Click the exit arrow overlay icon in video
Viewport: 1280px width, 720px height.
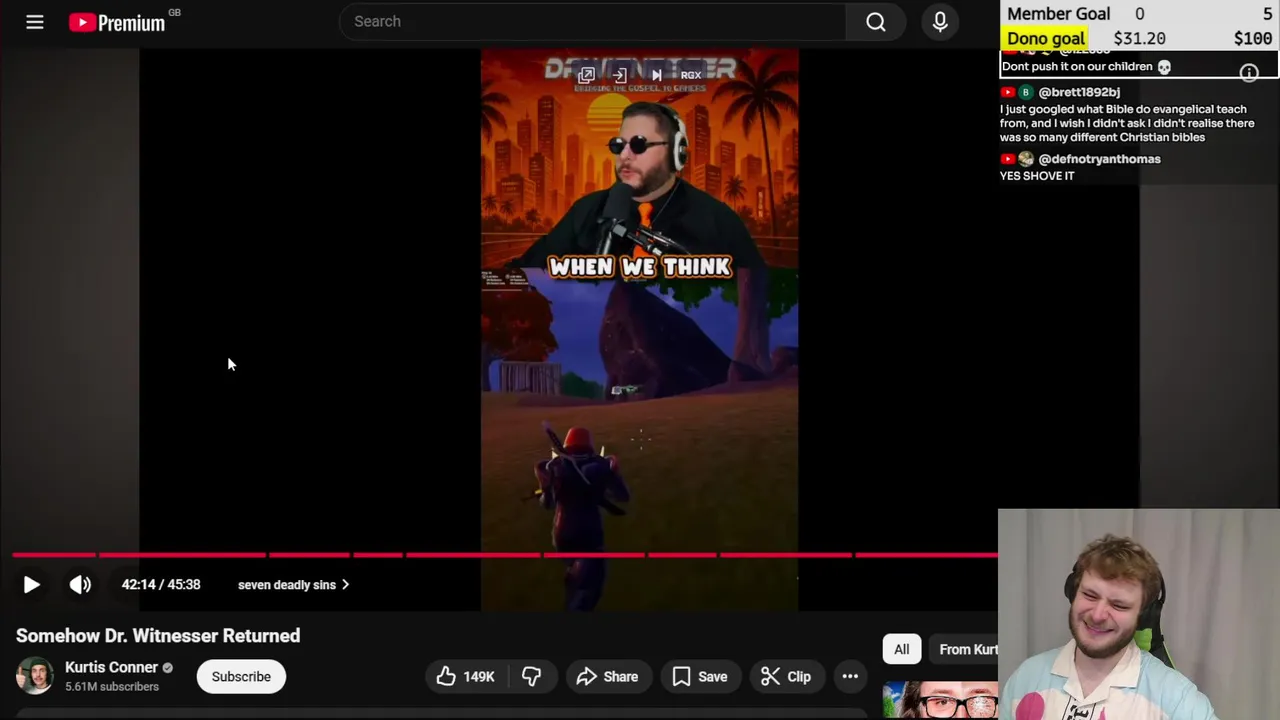pyautogui.click(x=620, y=75)
